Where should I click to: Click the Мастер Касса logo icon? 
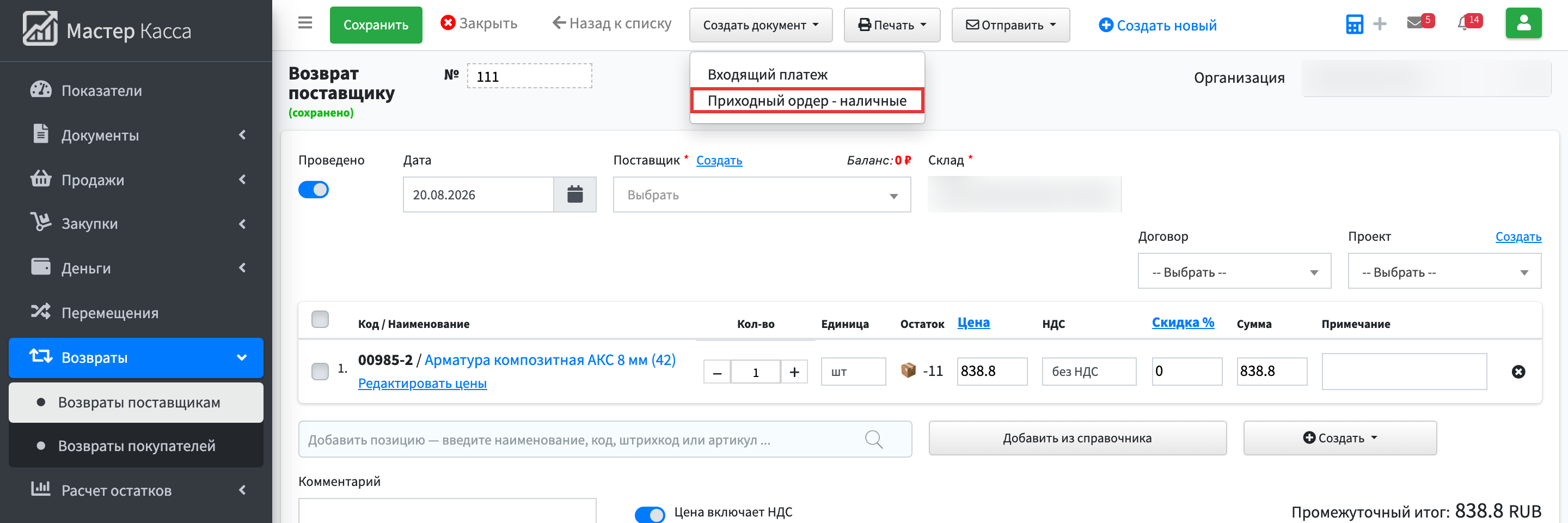coord(40,29)
